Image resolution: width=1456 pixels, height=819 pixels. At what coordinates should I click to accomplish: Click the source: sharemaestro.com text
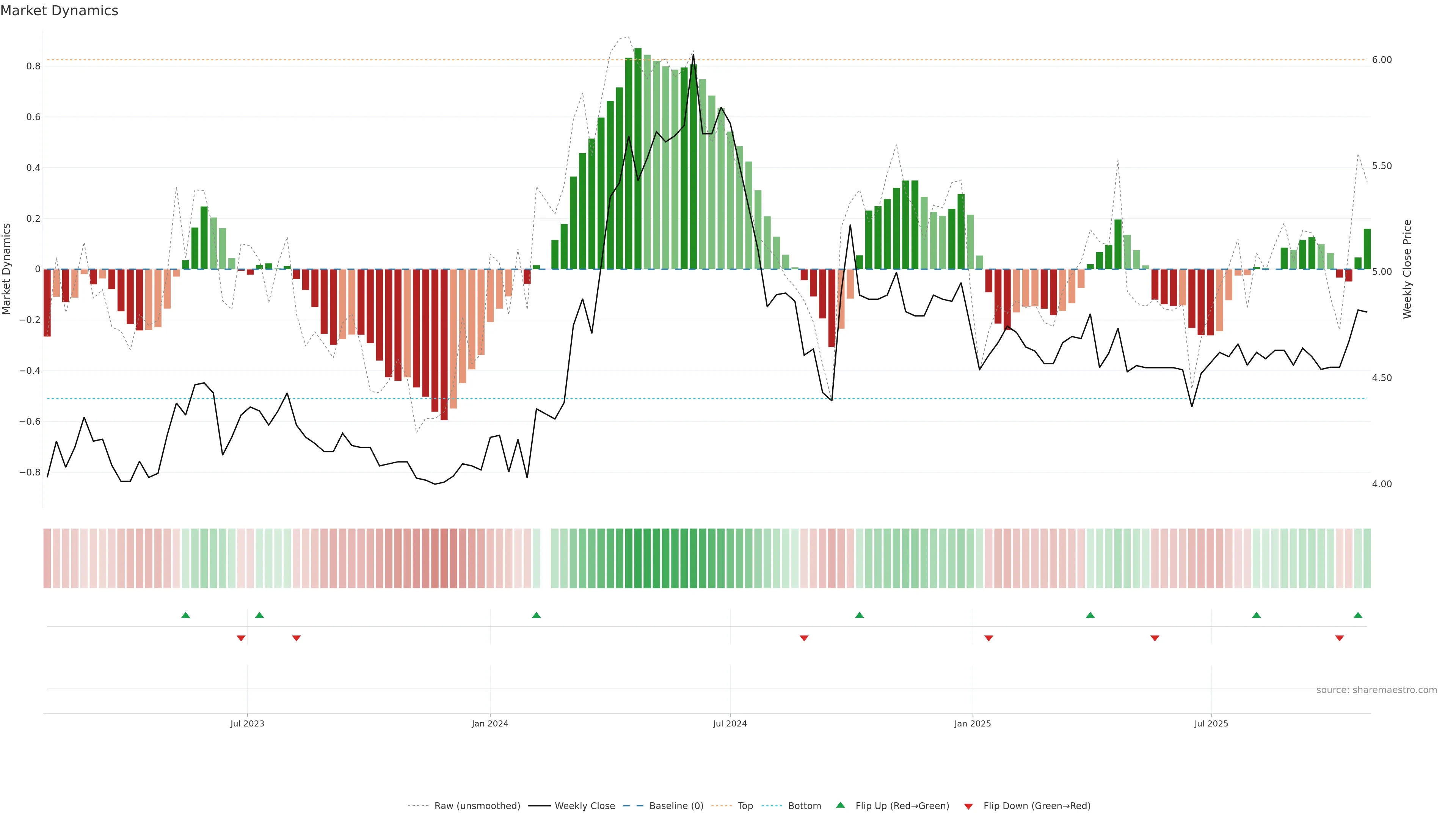[1376, 690]
